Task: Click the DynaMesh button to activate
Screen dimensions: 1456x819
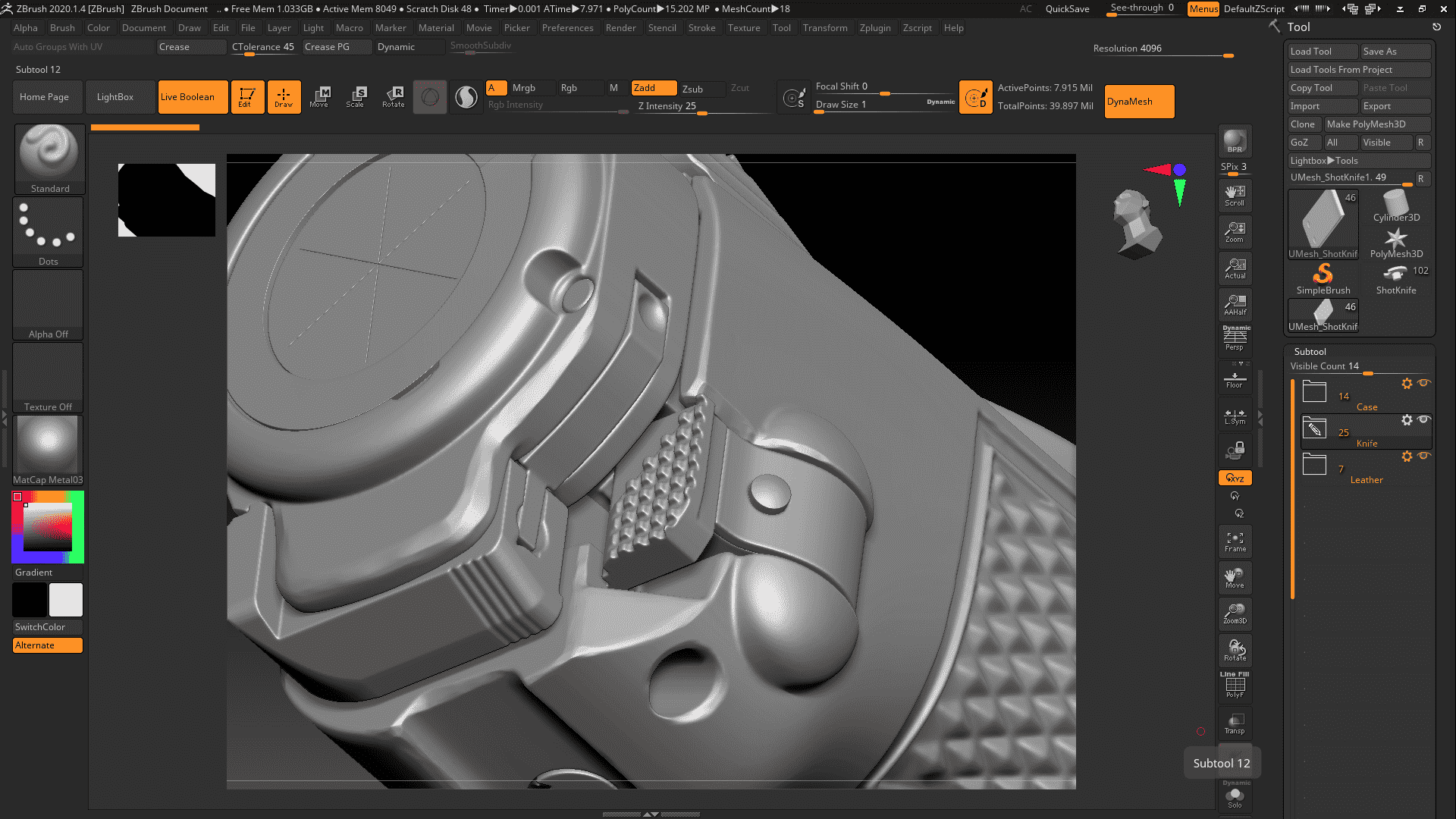Action: (1139, 101)
